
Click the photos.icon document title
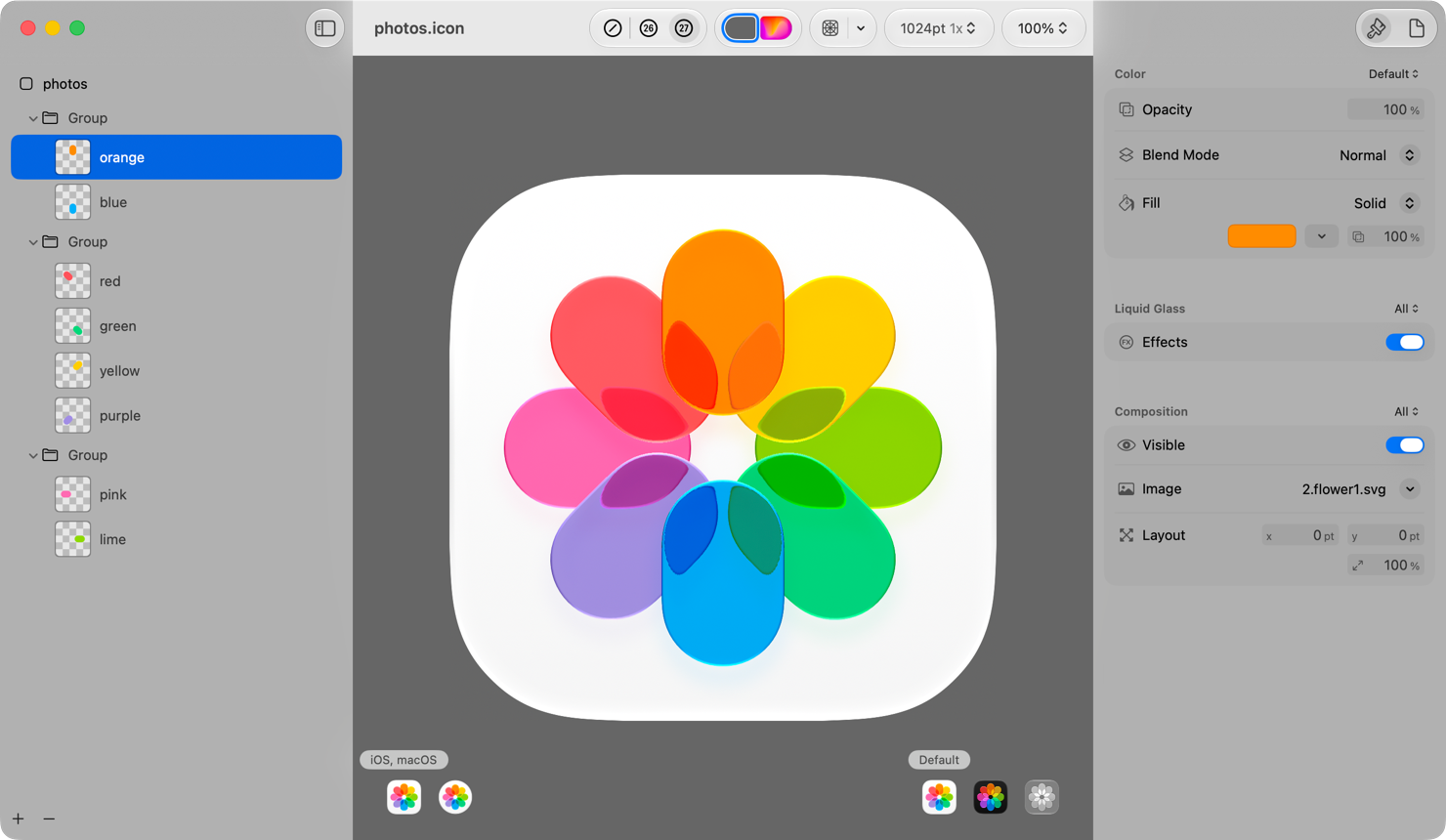419,28
